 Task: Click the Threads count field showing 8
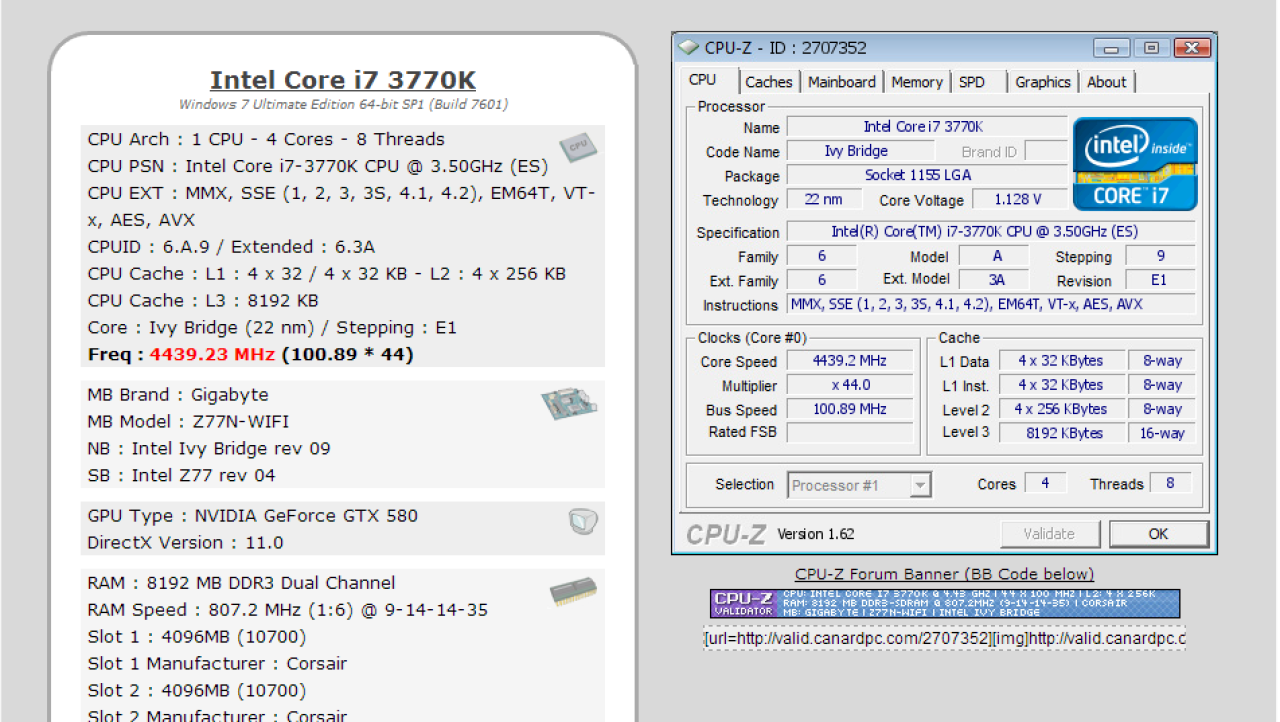(x=1169, y=483)
